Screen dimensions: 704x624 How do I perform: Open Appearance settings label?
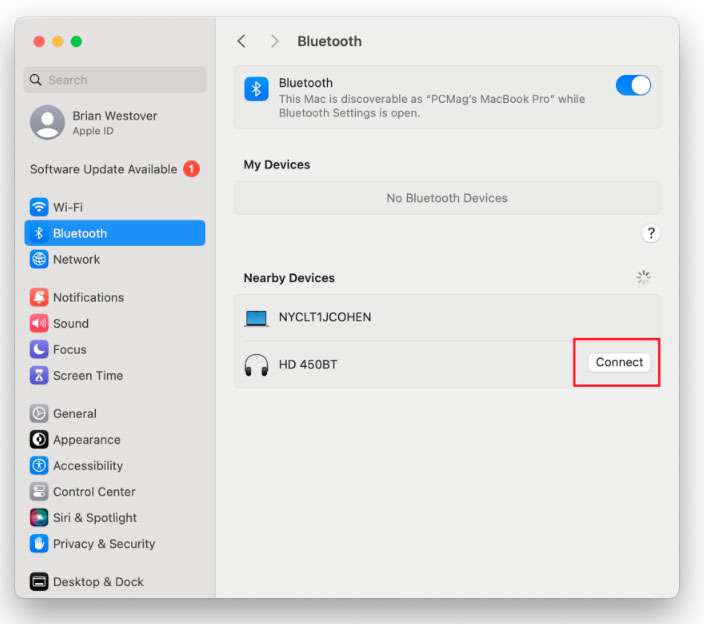(x=87, y=439)
